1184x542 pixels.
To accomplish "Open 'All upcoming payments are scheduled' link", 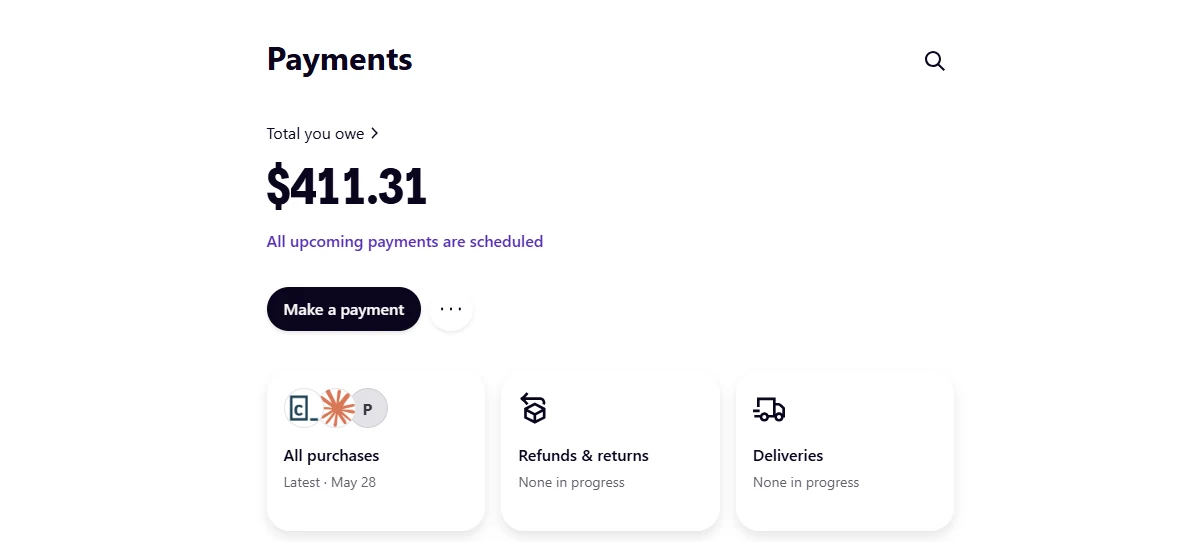I will (x=405, y=242).
